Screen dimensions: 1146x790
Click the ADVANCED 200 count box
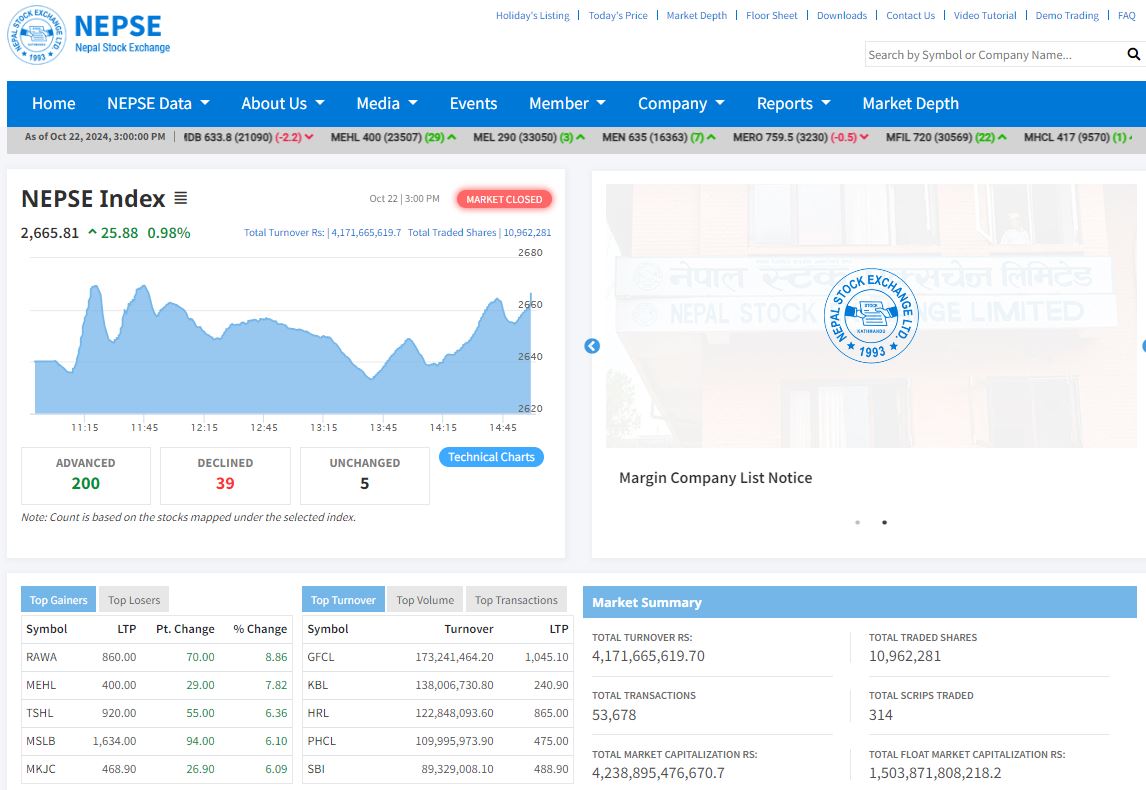[86, 476]
